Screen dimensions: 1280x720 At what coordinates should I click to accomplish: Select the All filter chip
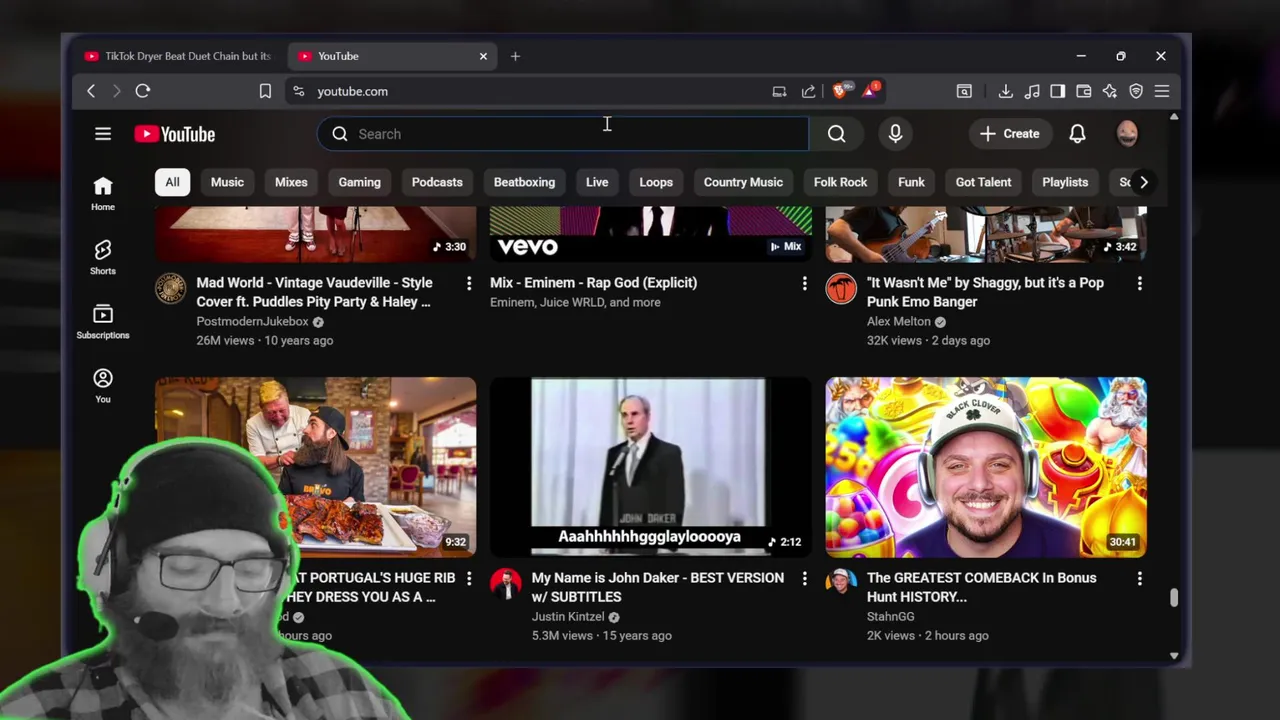[172, 182]
